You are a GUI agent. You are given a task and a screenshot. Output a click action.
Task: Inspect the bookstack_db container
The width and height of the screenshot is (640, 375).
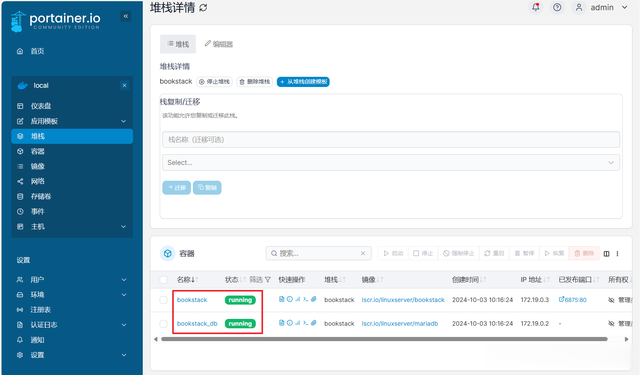[x=289, y=323]
